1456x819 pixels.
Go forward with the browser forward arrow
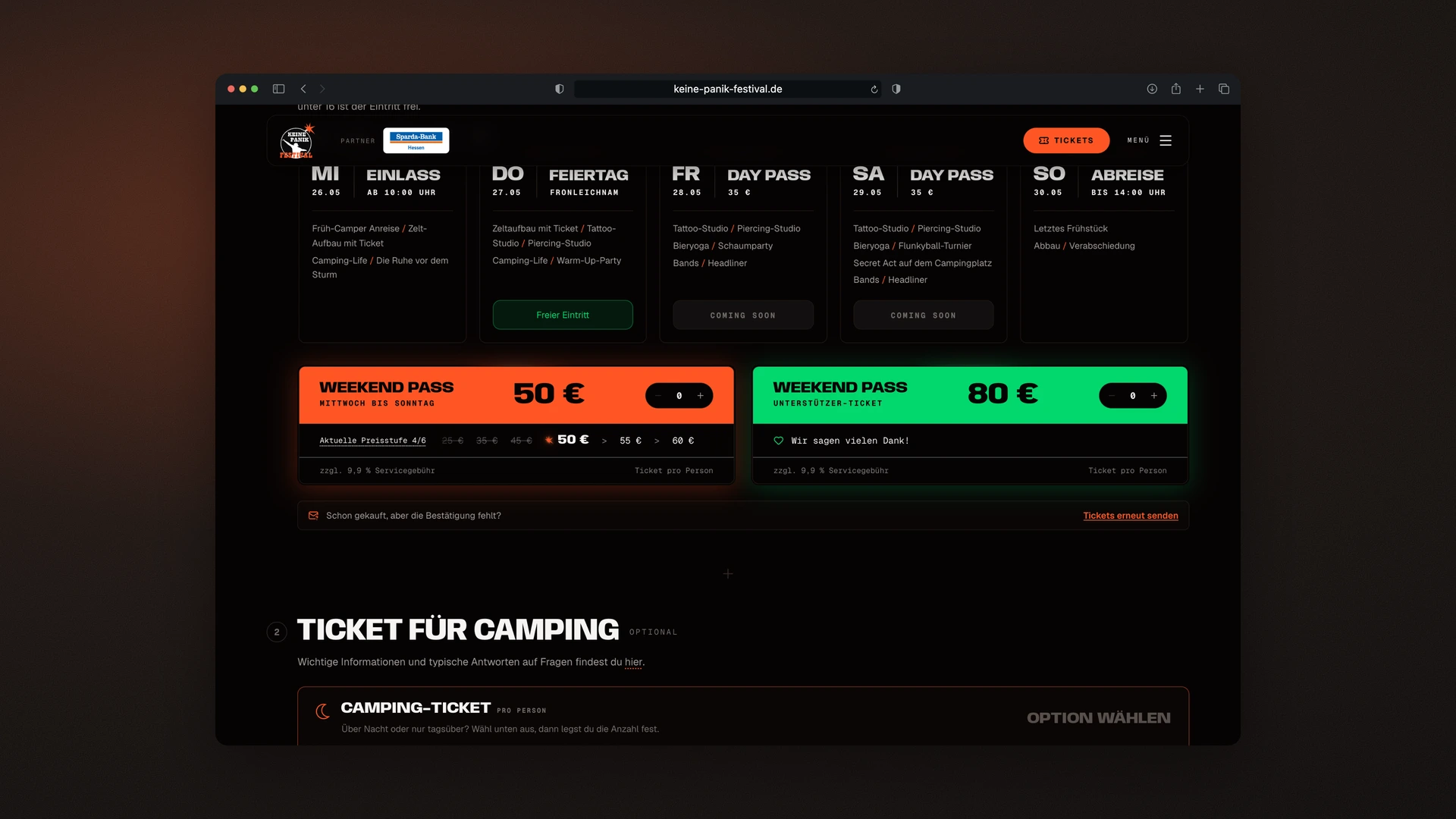[x=322, y=89]
